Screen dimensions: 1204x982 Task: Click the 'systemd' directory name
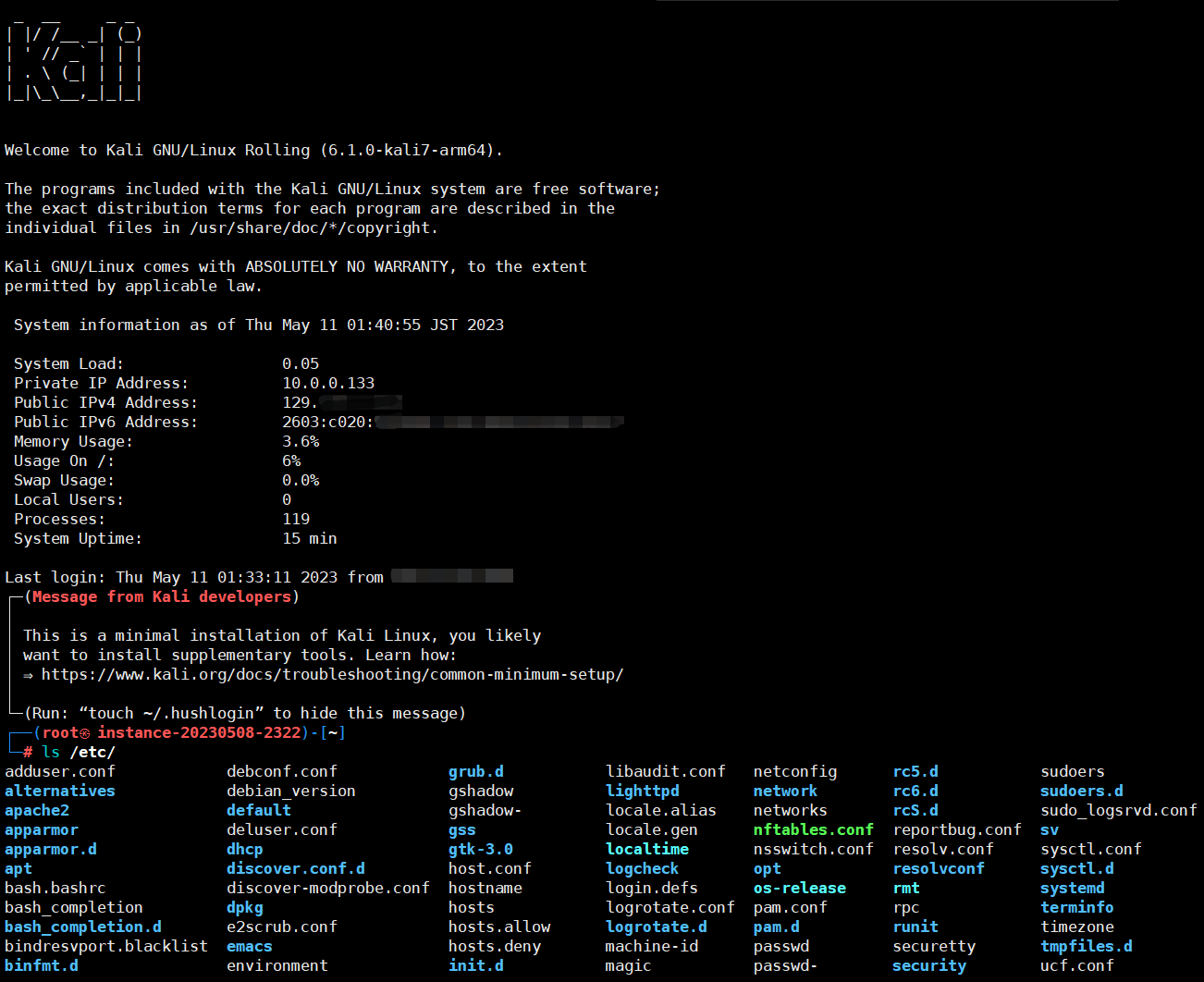click(1073, 888)
